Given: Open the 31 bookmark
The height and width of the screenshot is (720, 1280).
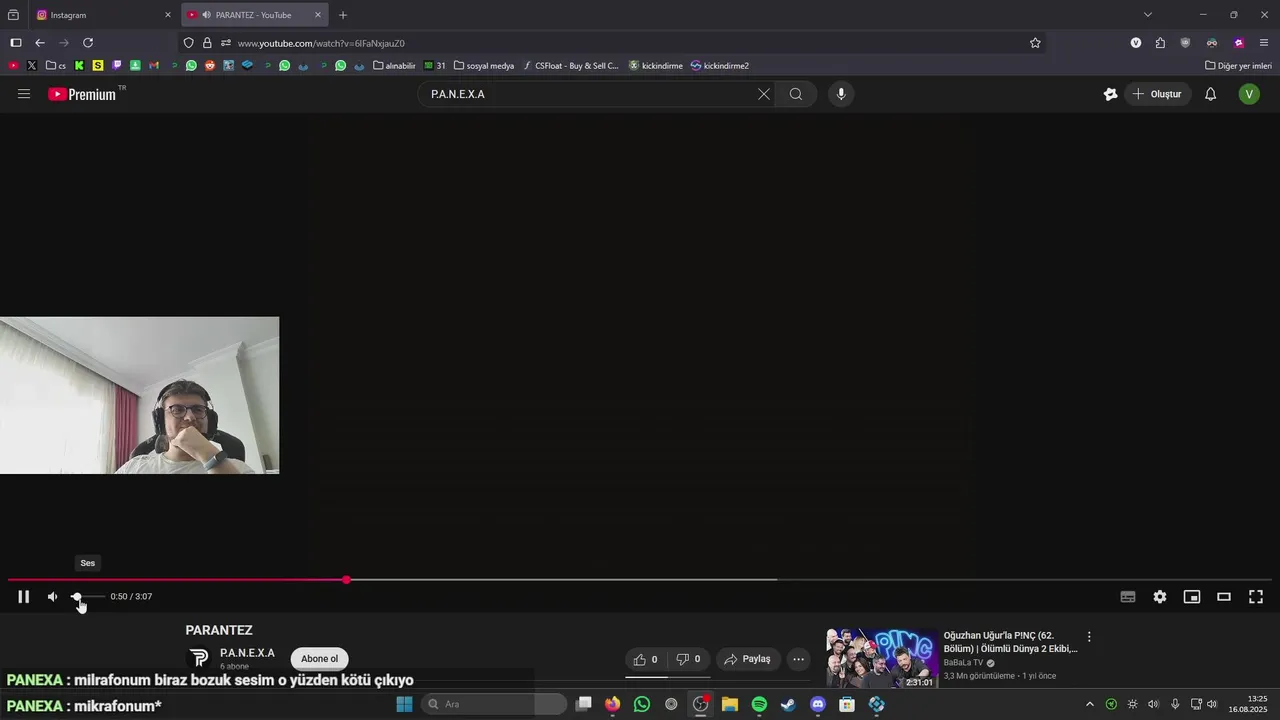Looking at the screenshot, I should [x=435, y=66].
